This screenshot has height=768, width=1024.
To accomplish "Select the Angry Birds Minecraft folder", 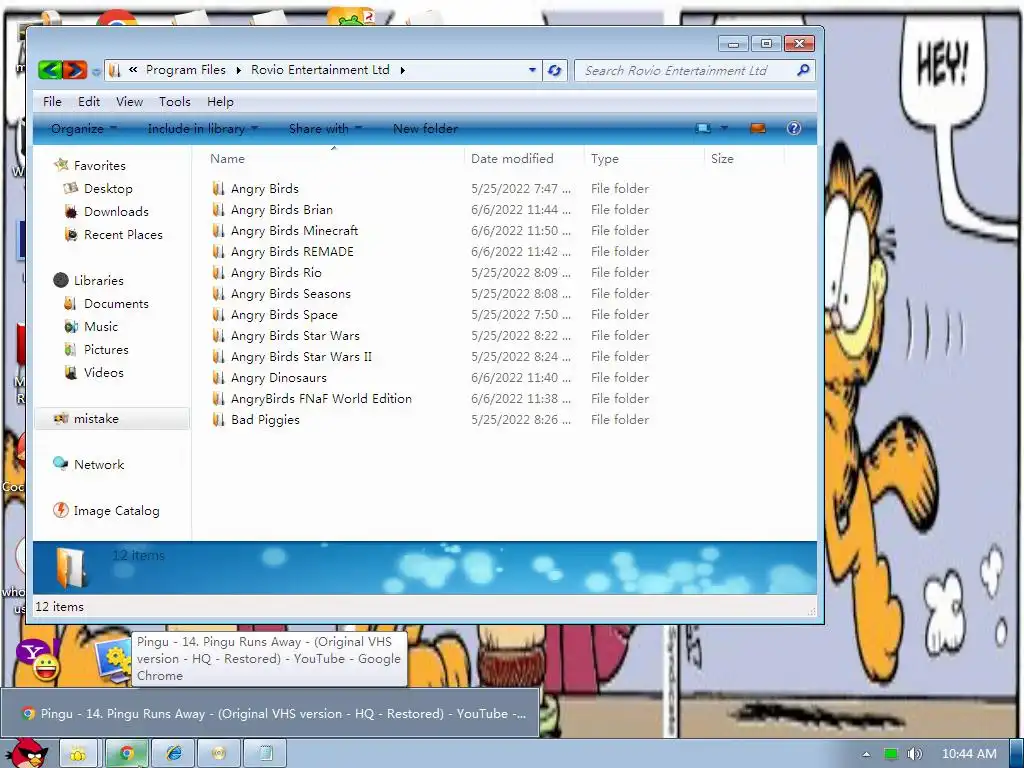I will pyautogui.click(x=295, y=231).
